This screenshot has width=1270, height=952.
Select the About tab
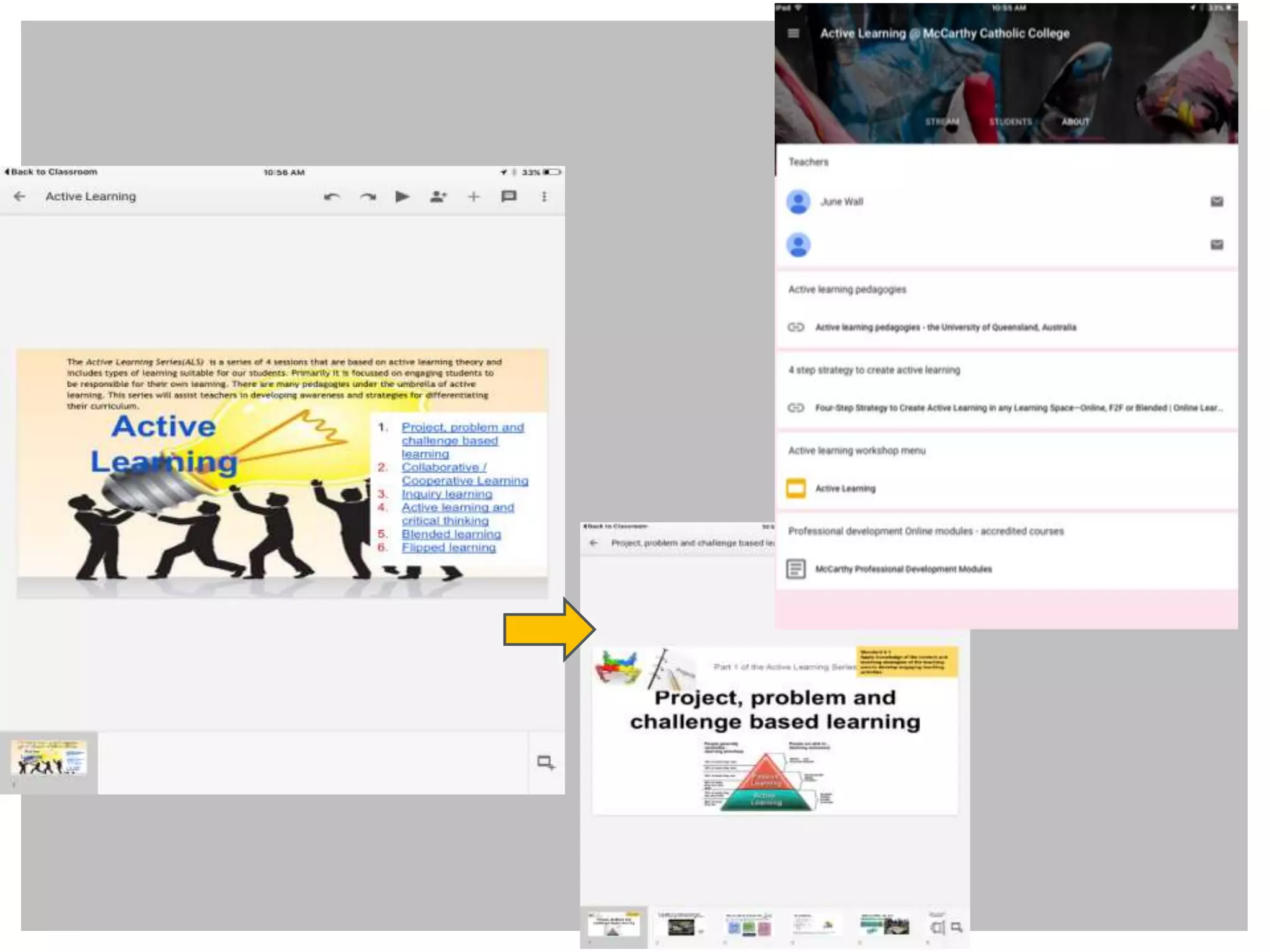[1075, 121]
